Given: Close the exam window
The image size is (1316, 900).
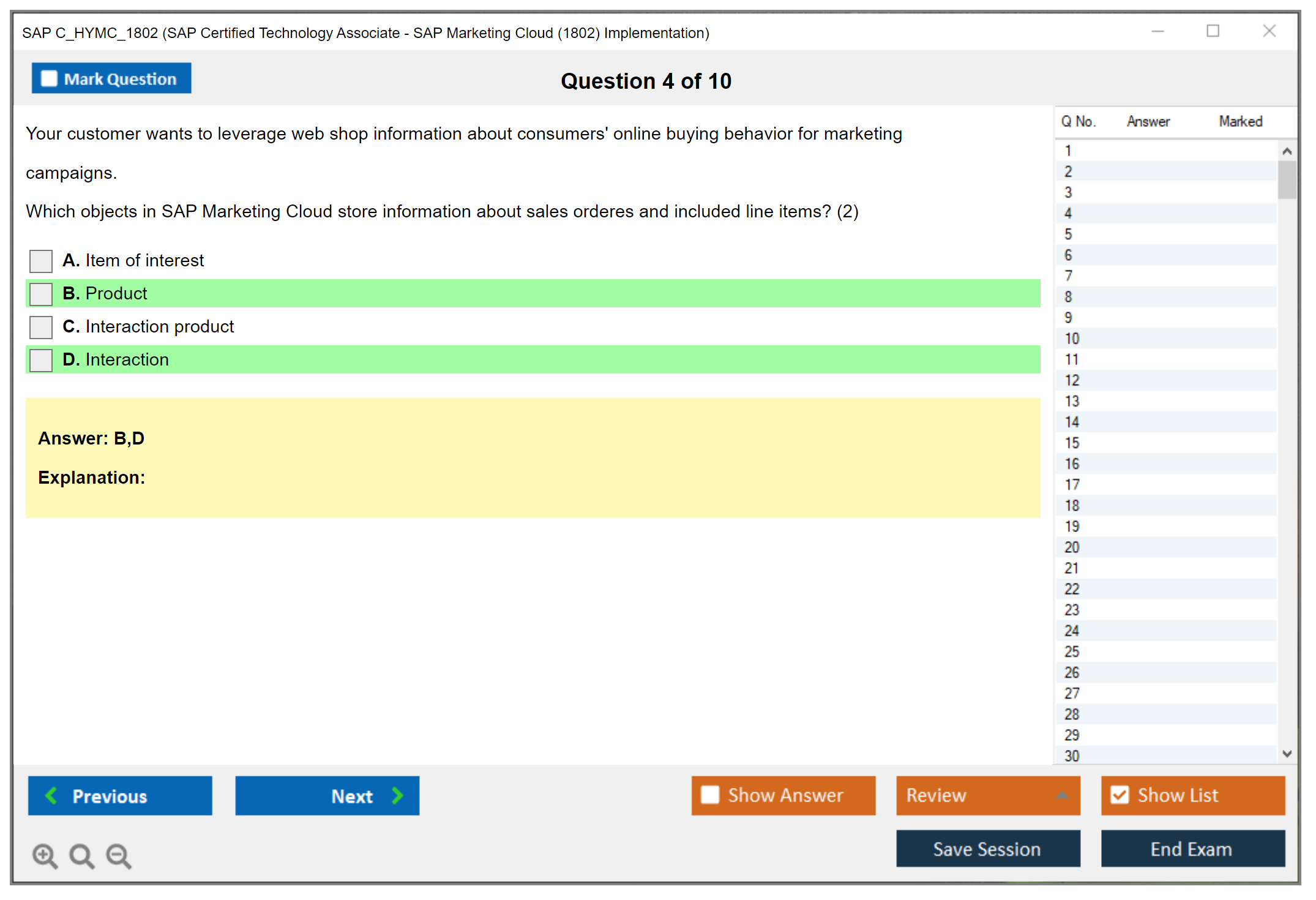Looking at the screenshot, I should coord(1269,31).
